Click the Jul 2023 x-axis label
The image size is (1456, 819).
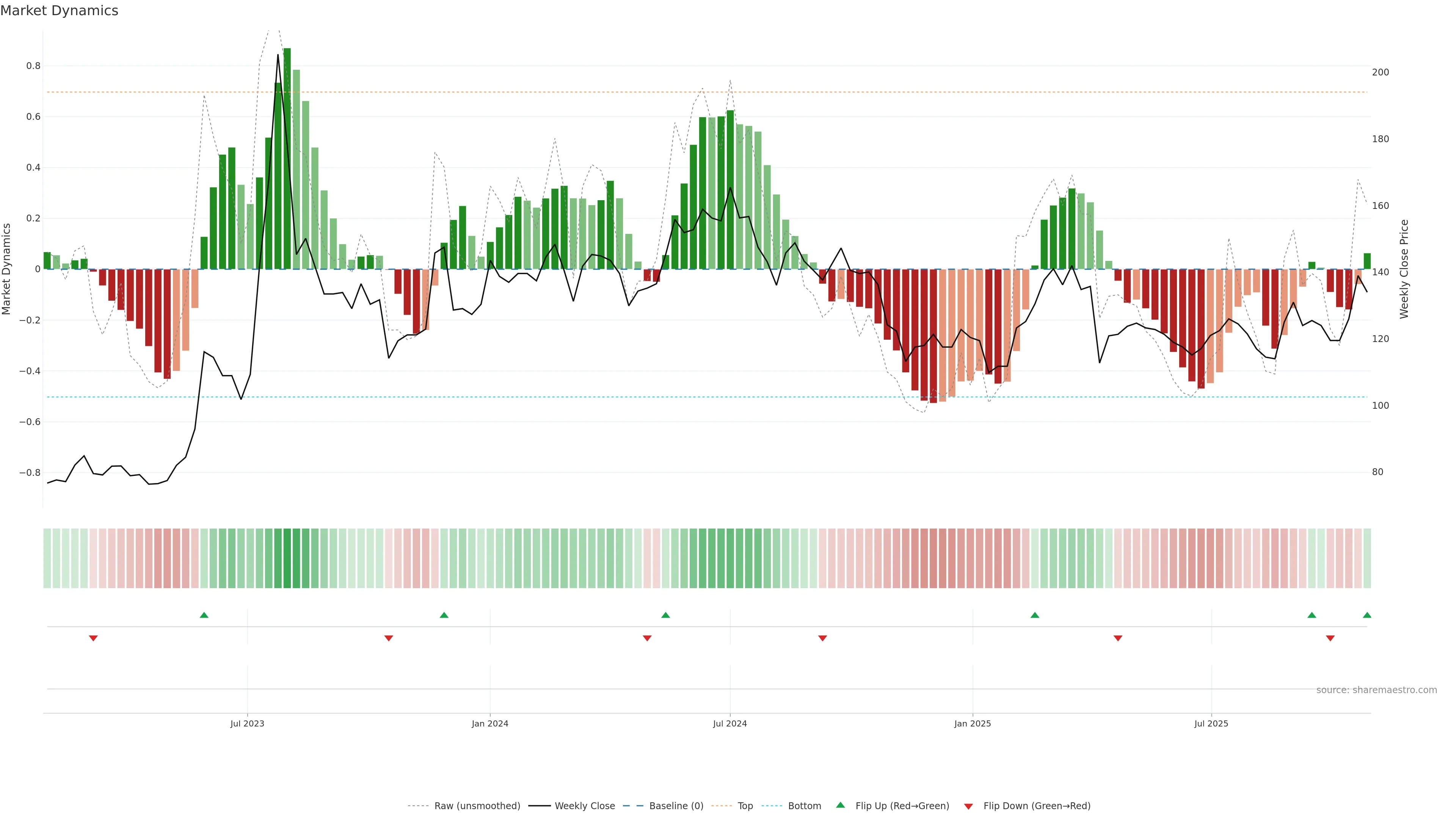(247, 723)
